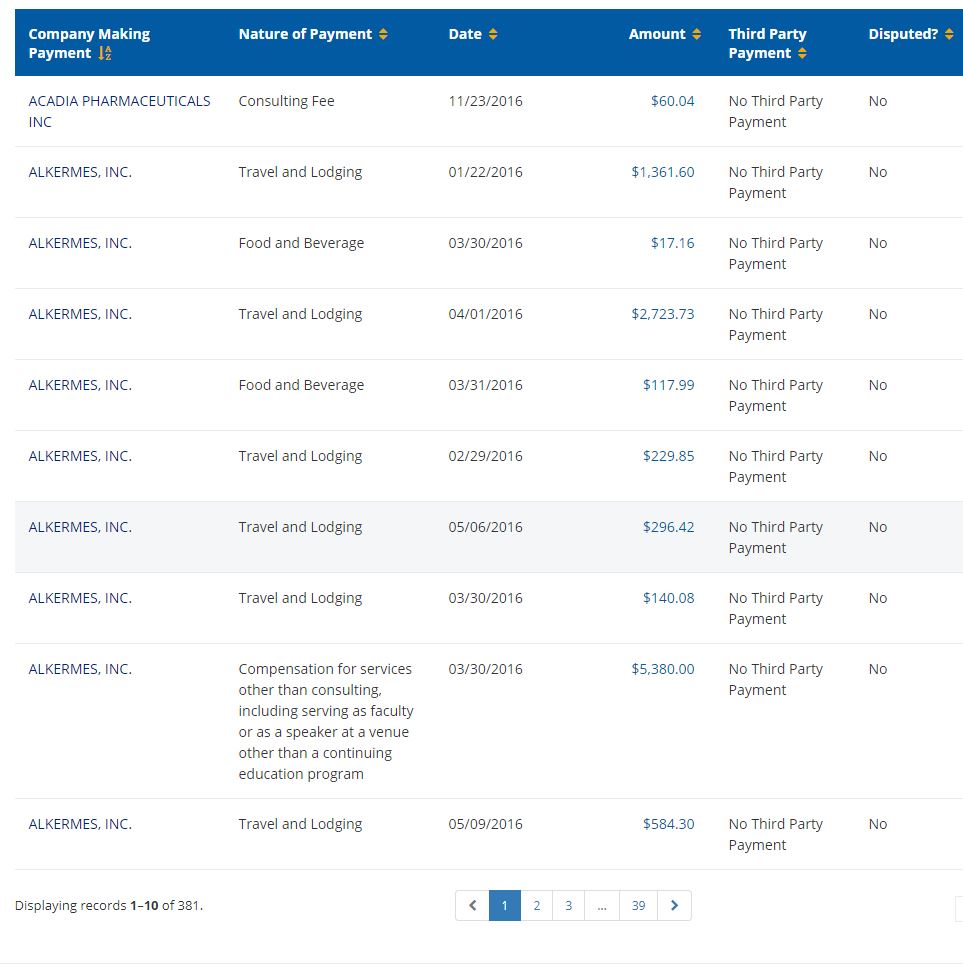Click the 05/06/2016 date cell
The width and height of the screenshot is (963, 974).
click(x=485, y=527)
